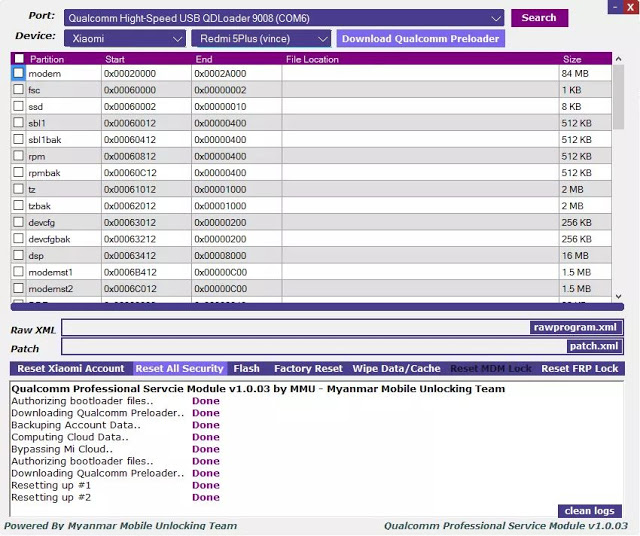This screenshot has width=640, height=536.
Task: Select the Factory Reset tab
Action: (308, 369)
